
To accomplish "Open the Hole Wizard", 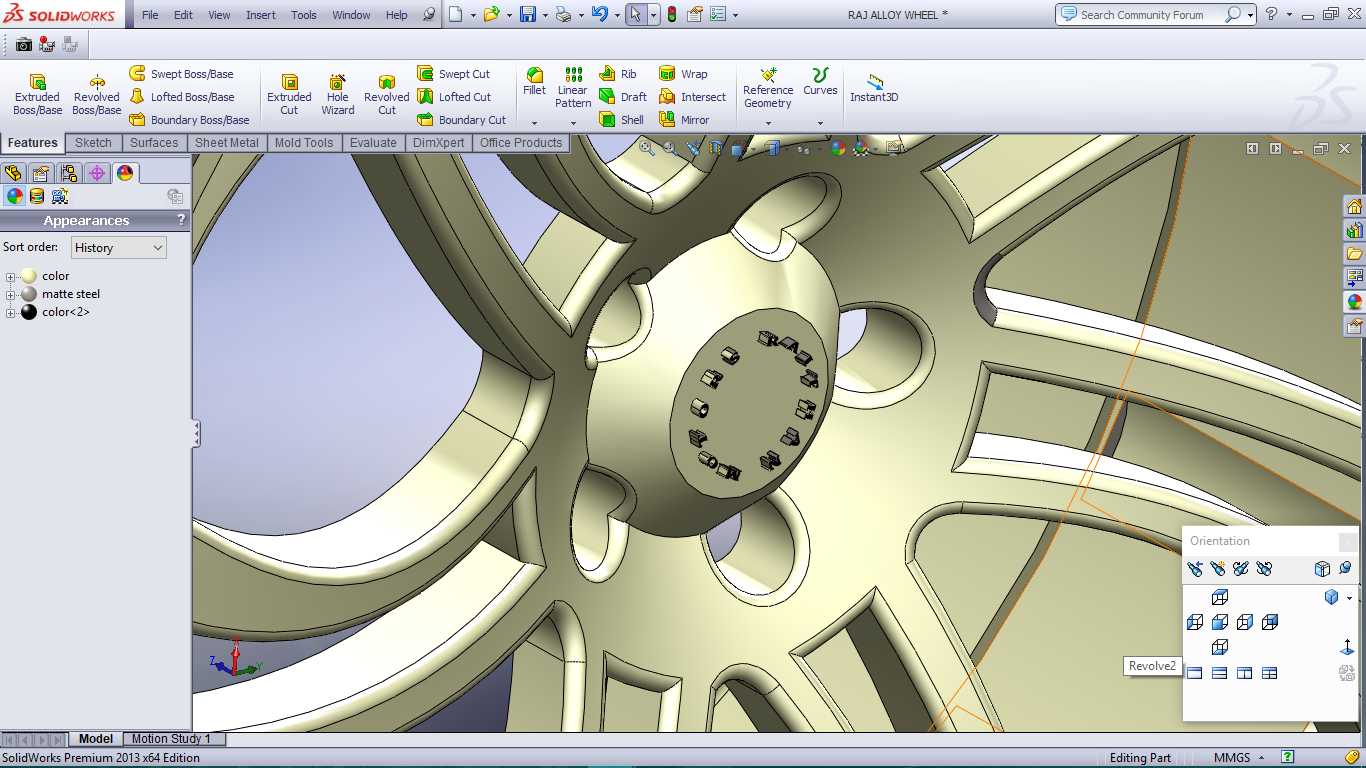I will pyautogui.click(x=338, y=94).
